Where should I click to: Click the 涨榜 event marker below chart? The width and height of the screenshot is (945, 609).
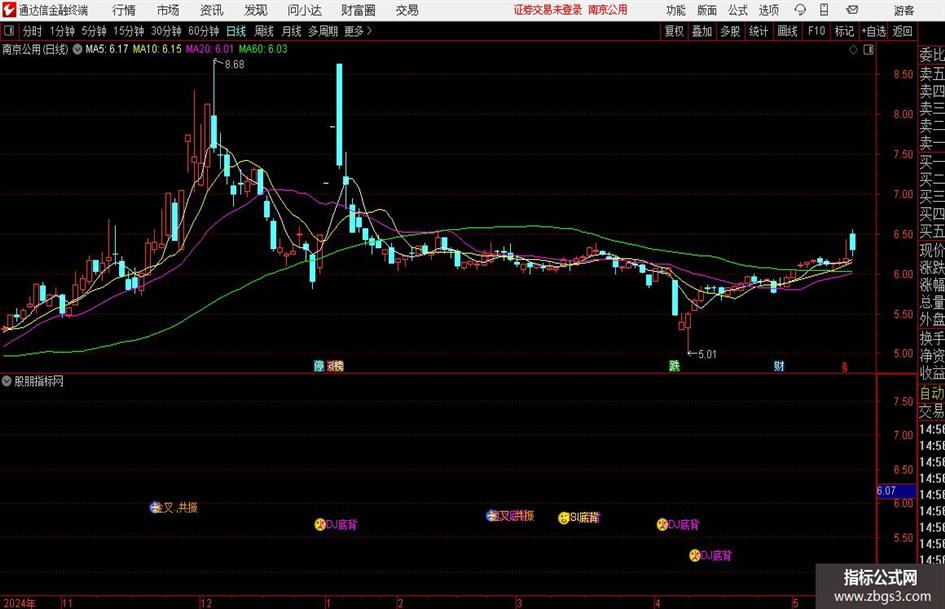(x=335, y=365)
